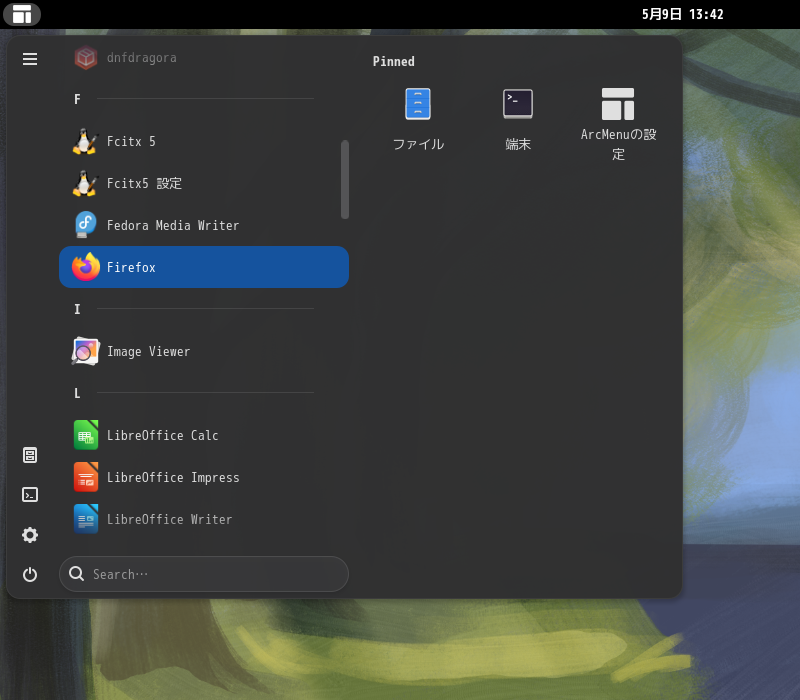This screenshot has width=800, height=700.
Task: Click the L section header letter
Action: point(77,393)
